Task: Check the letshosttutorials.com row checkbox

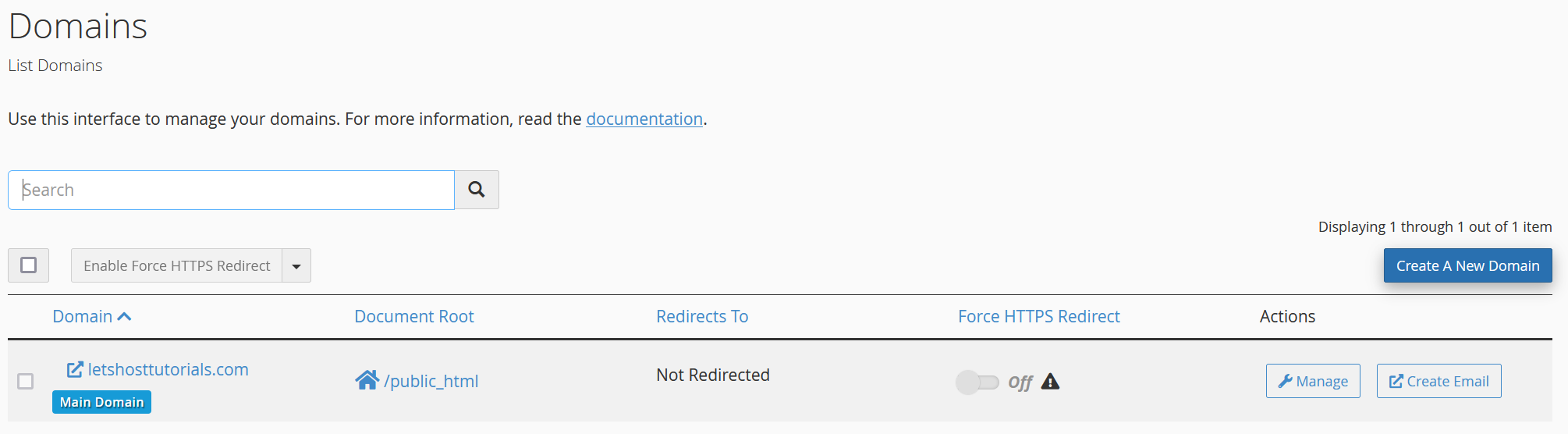Action: (x=26, y=381)
